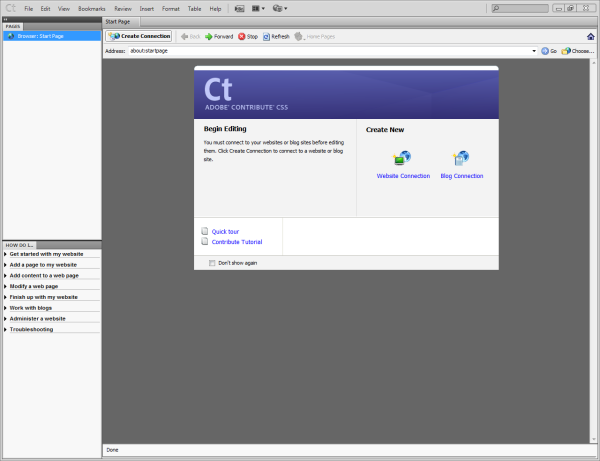This screenshot has height=461, width=600.
Task: Select Browser: Start Page in Pages panel
Action: pos(52,36)
